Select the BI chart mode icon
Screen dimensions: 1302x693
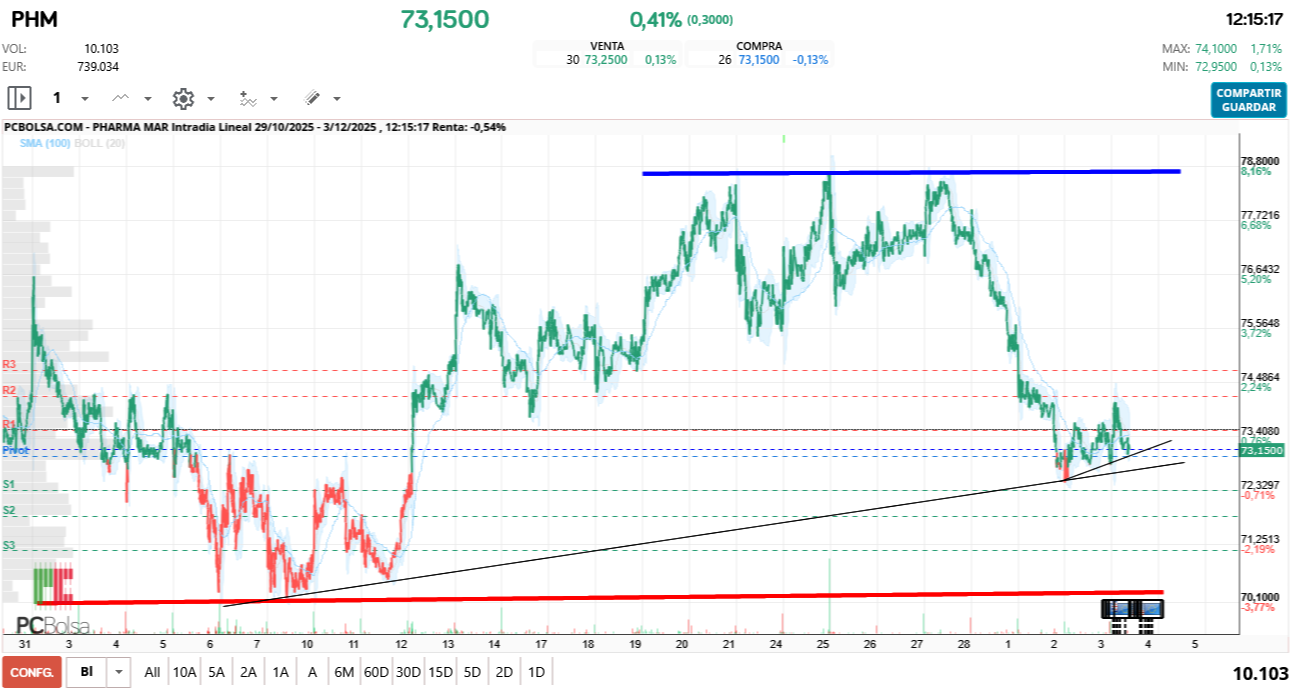click(x=89, y=672)
